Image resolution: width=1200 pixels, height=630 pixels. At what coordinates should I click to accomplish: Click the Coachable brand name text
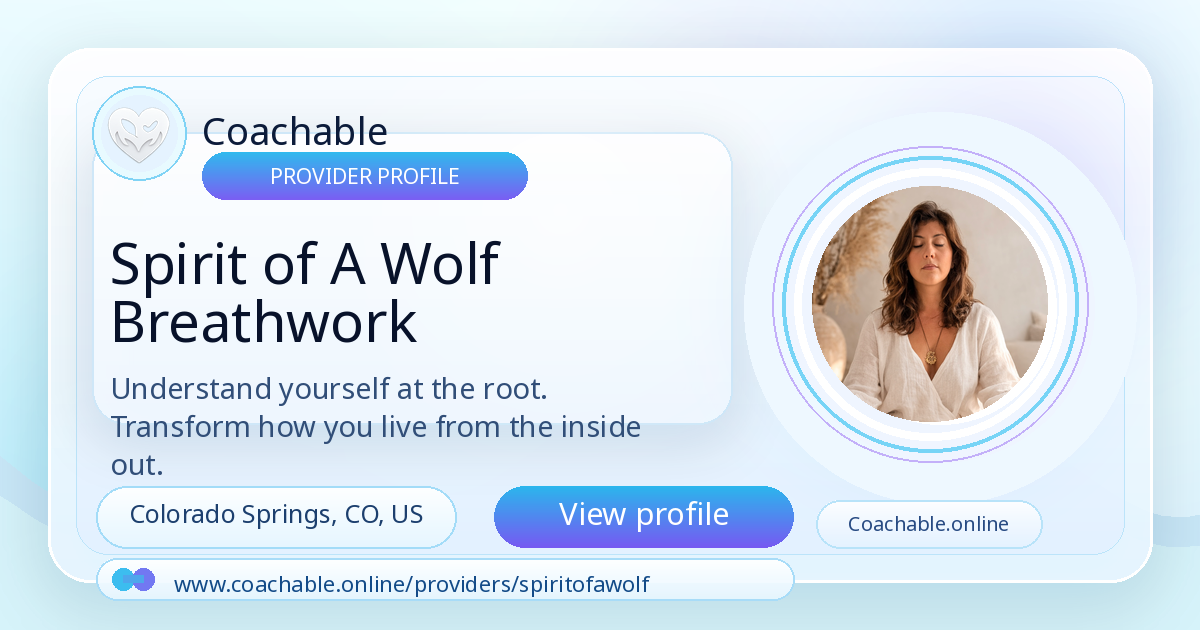[295, 131]
